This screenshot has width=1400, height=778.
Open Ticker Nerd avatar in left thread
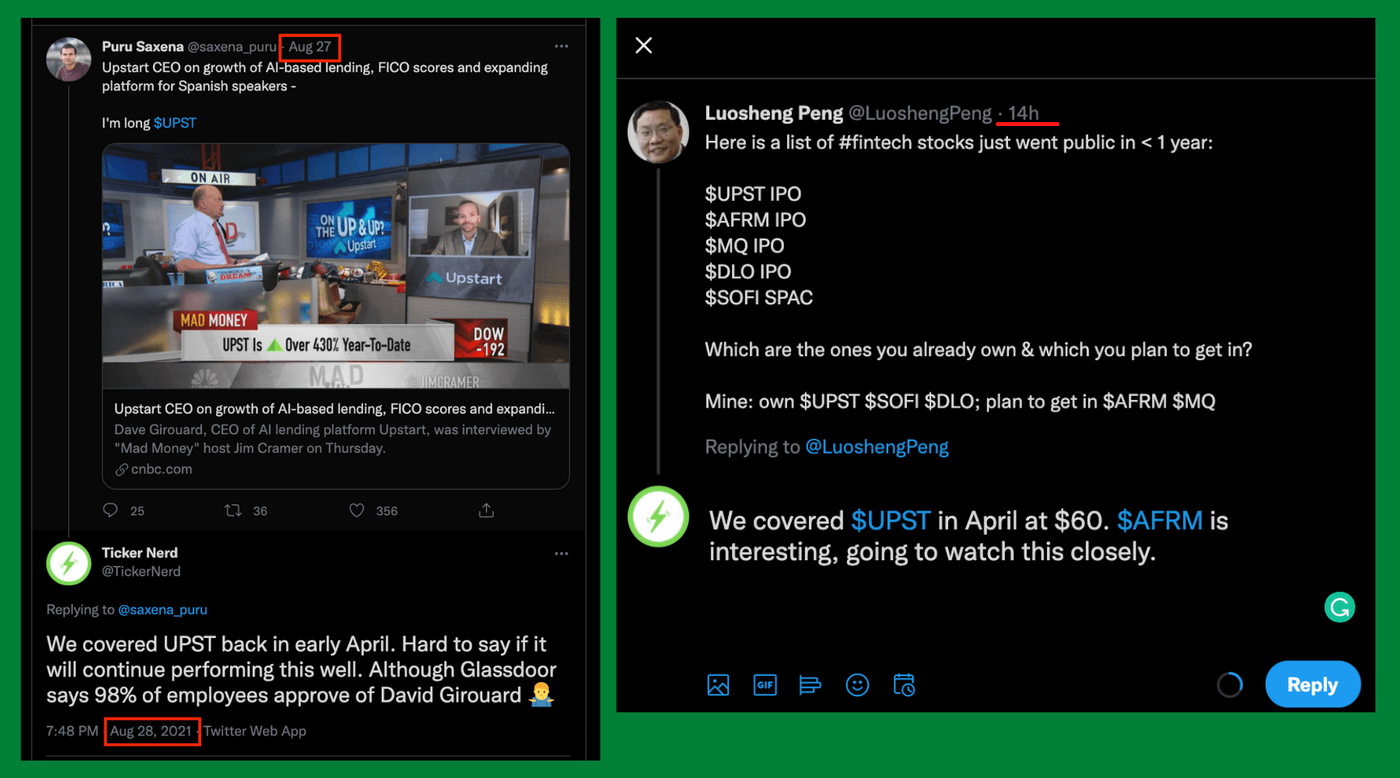coord(69,564)
